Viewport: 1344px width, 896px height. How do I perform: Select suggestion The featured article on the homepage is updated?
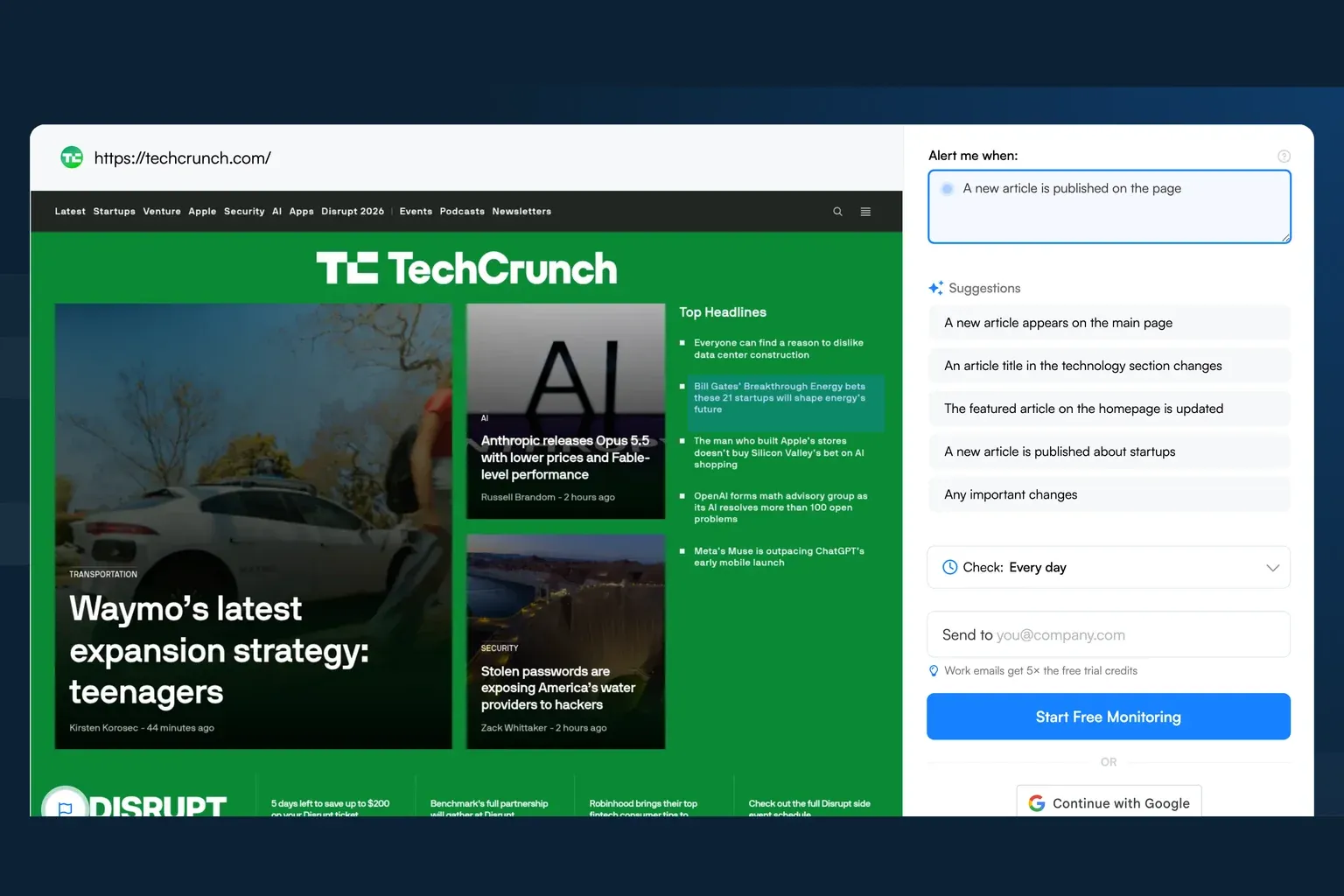[1109, 409]
